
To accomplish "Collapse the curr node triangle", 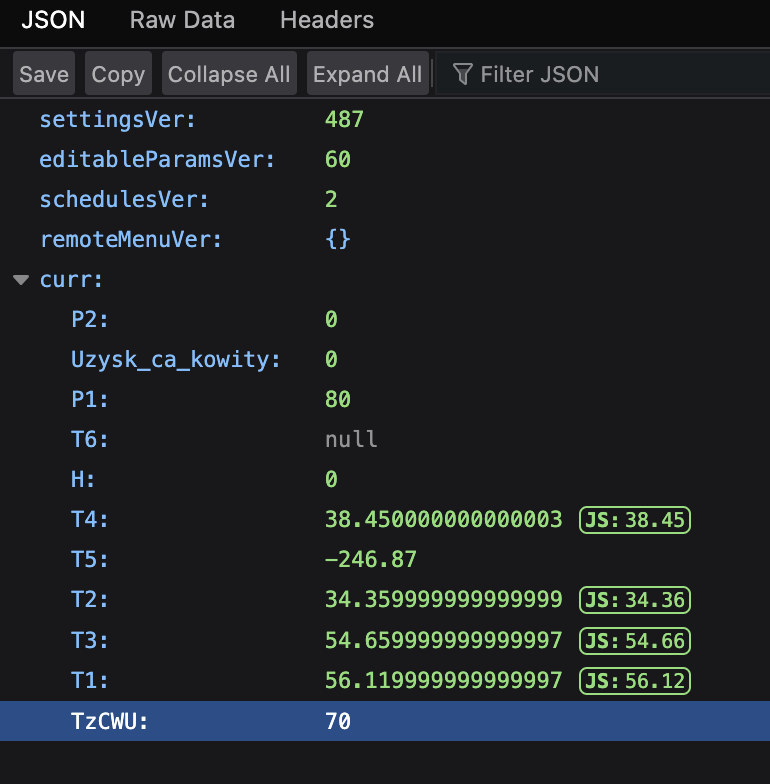I will 21,280.
